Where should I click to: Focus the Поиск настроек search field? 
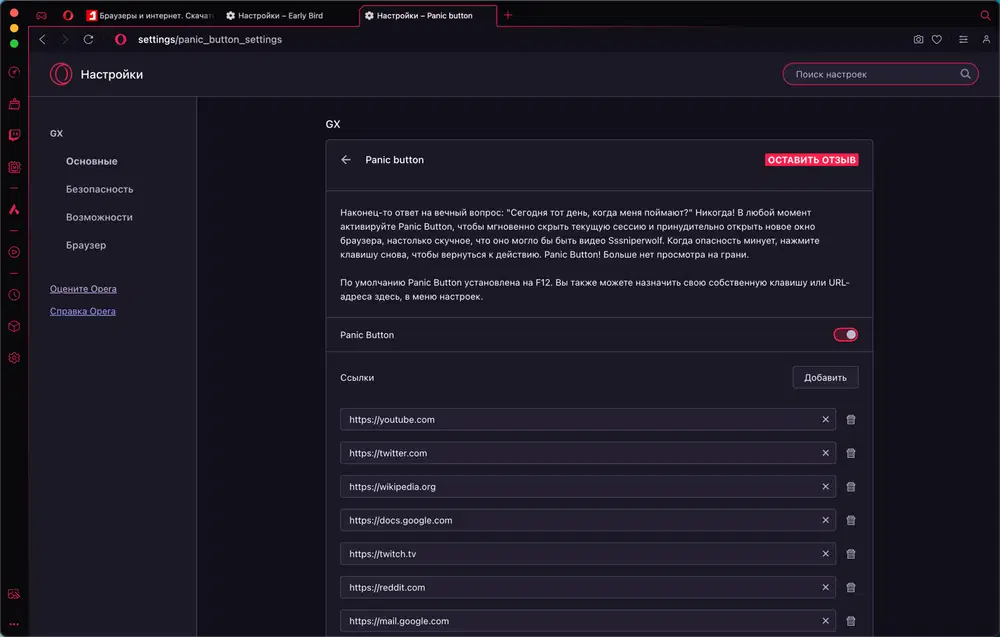[875, 74]
